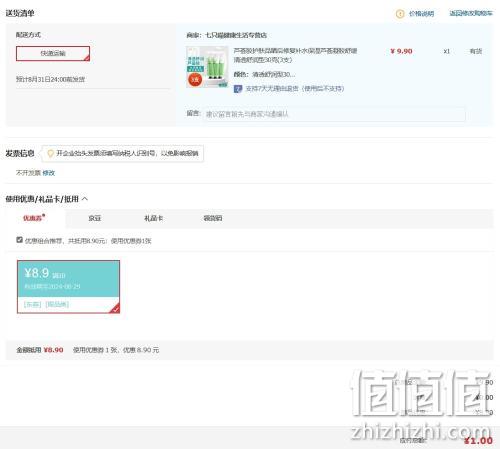The image size is (500, 449).
Task: Open the 7-day no-reason return text
Action: pyautogui.click(x=295, y=89)
